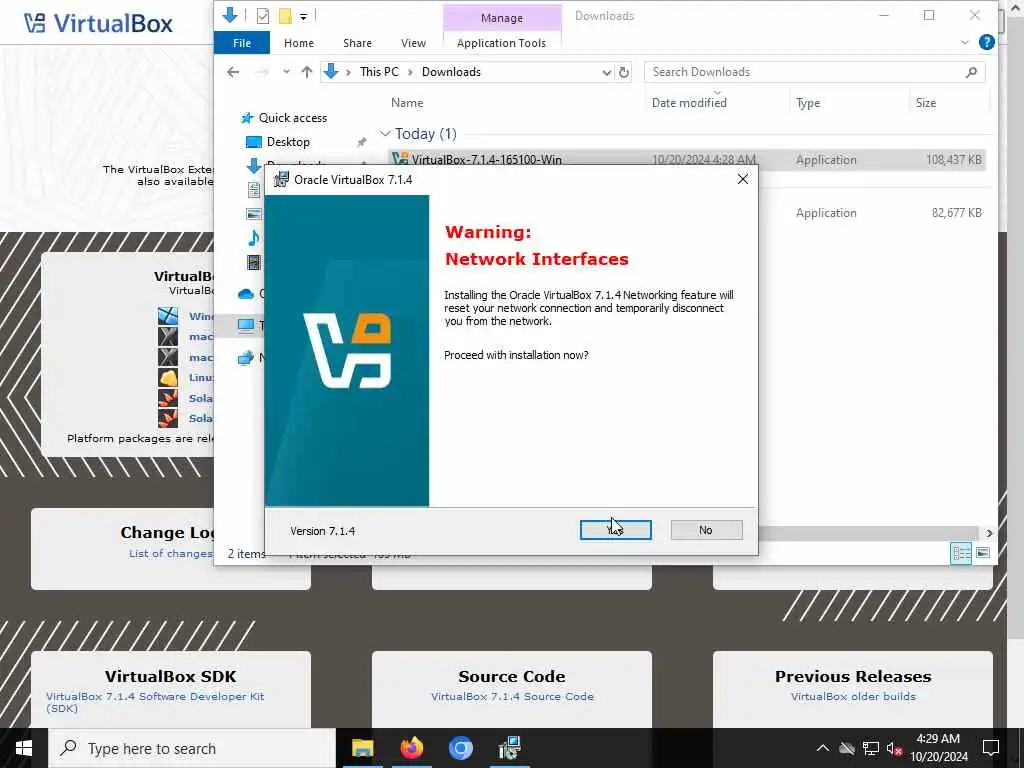This screenshot has height=768, width=1024.
Task: Select Quick access in the navigation pane
Action: pyautogui.click(x=293, y=118)
